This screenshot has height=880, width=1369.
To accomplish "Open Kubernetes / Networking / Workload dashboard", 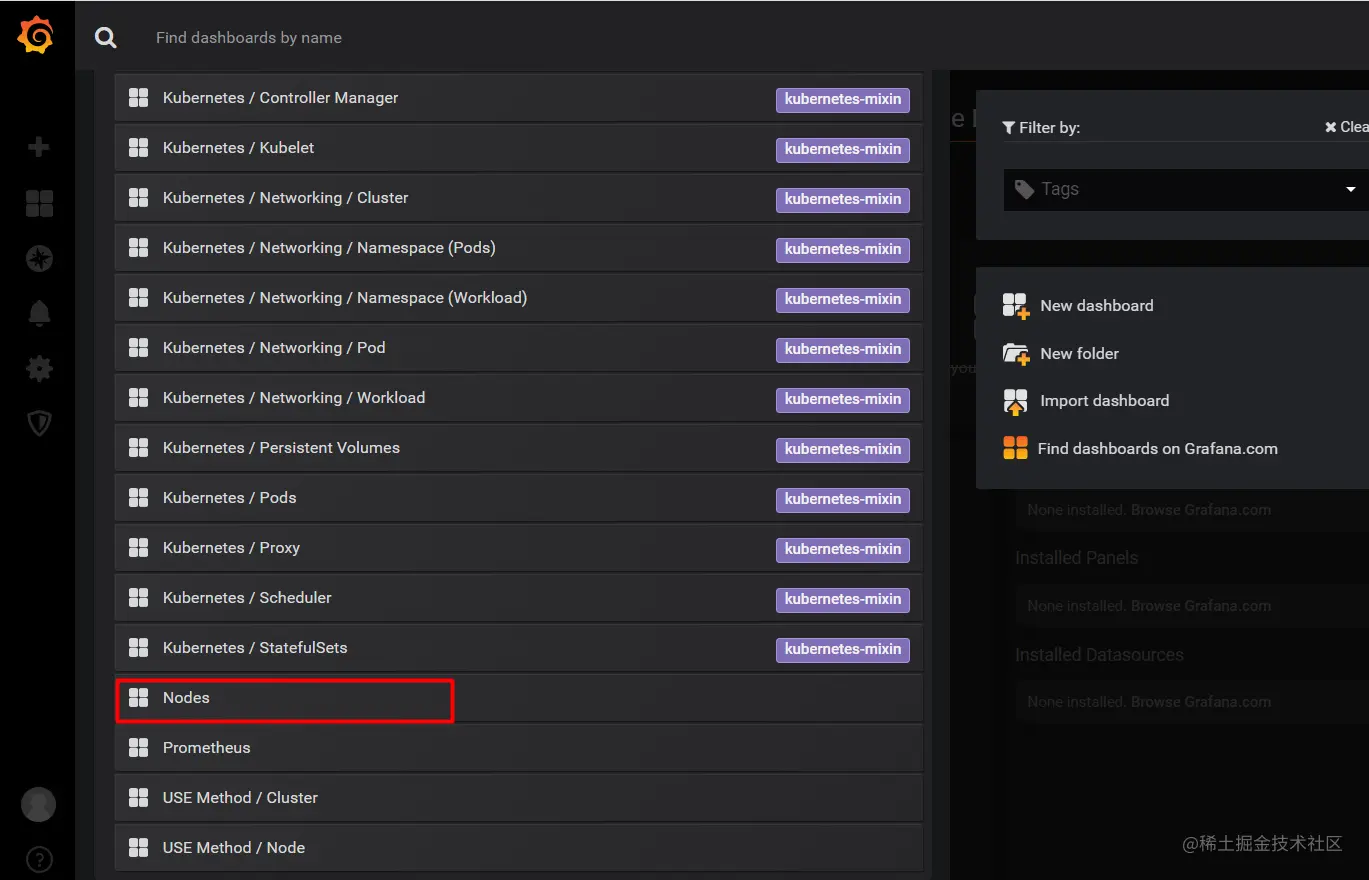I will (x=519, y=398).
